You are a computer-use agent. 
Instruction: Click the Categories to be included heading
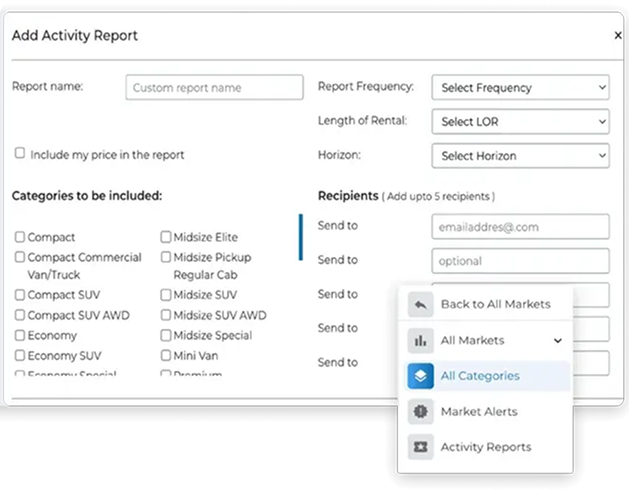pos(87,196)
